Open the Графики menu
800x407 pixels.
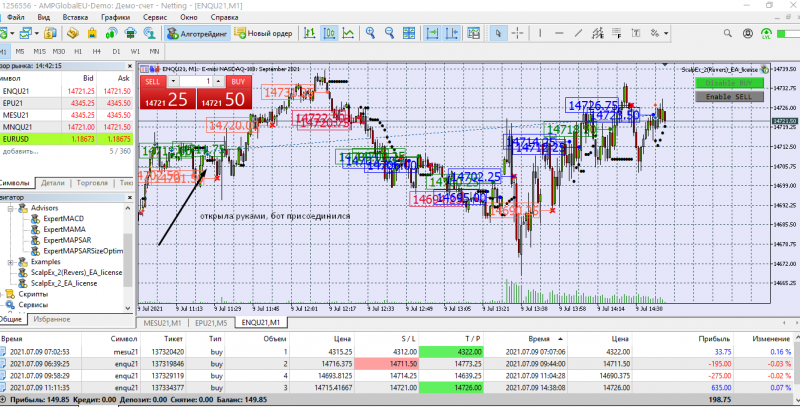coord(115,18)
